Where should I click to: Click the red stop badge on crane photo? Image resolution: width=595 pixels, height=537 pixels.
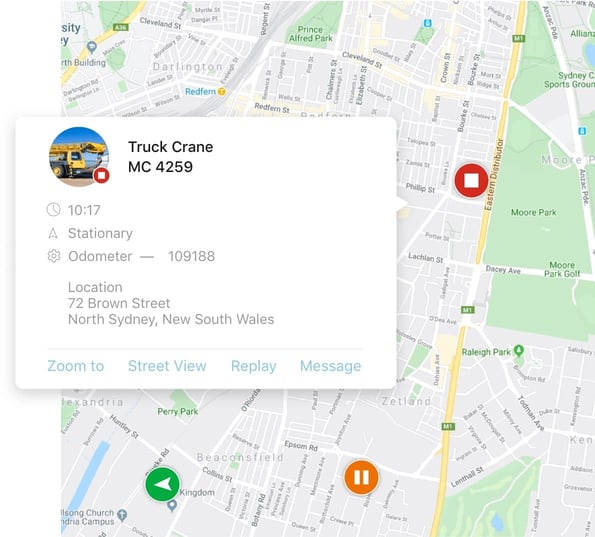(101, 175)
